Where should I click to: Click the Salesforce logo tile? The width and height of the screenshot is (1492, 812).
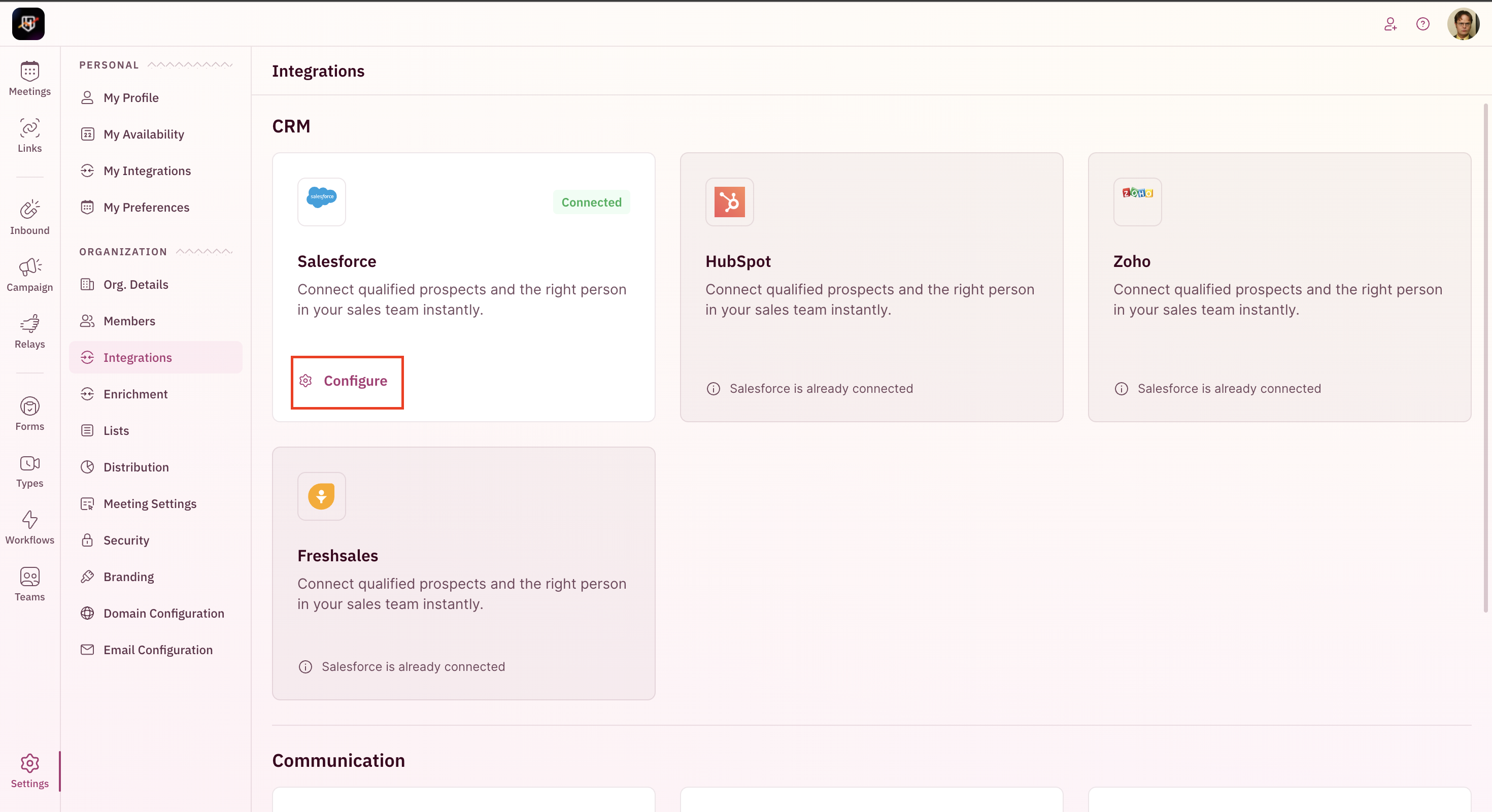pyautogui.click(x=321, y=201)
